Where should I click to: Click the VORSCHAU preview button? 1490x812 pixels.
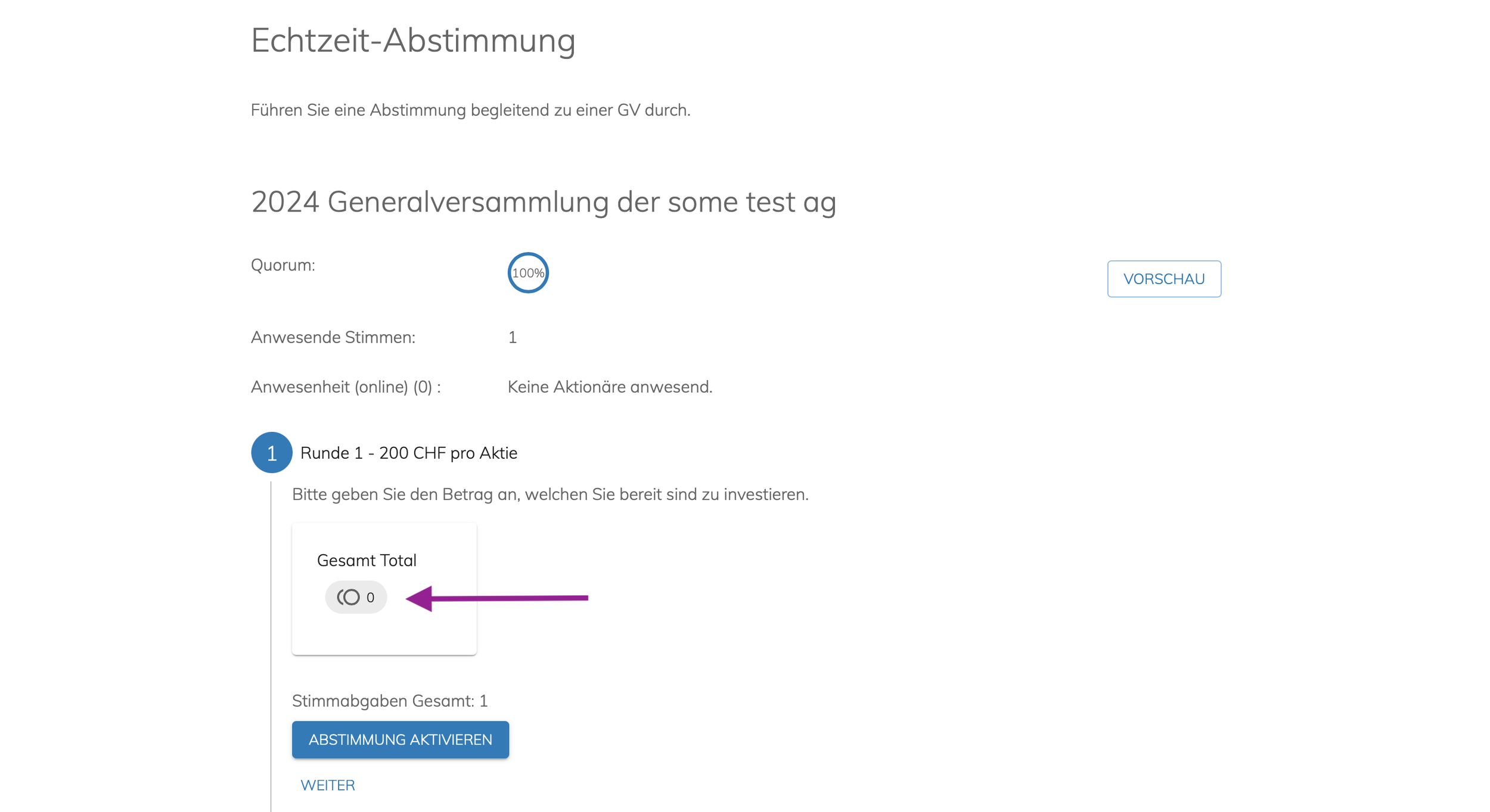(1163, 279)
